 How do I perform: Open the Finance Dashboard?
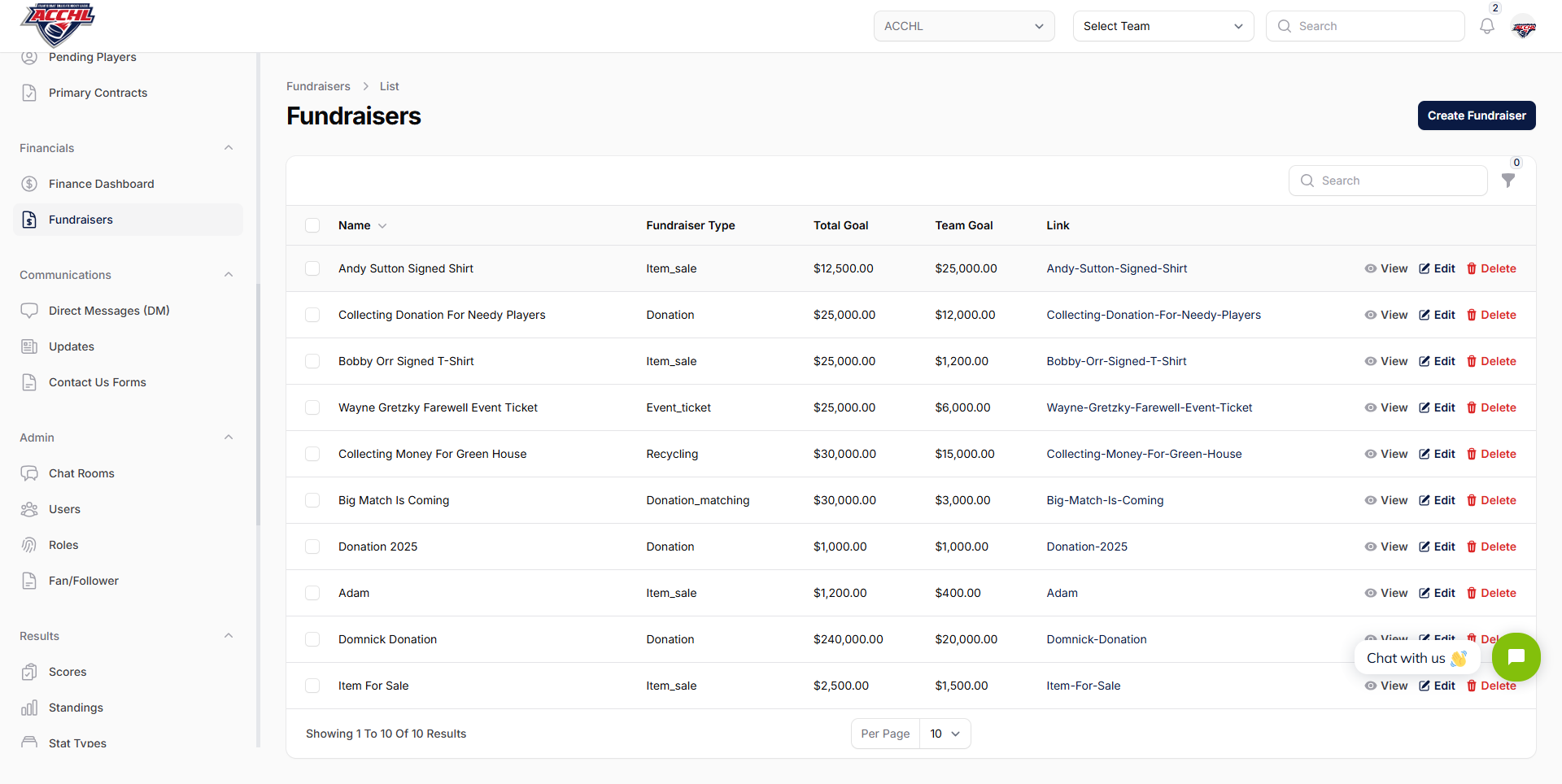(x=101, y=184)
